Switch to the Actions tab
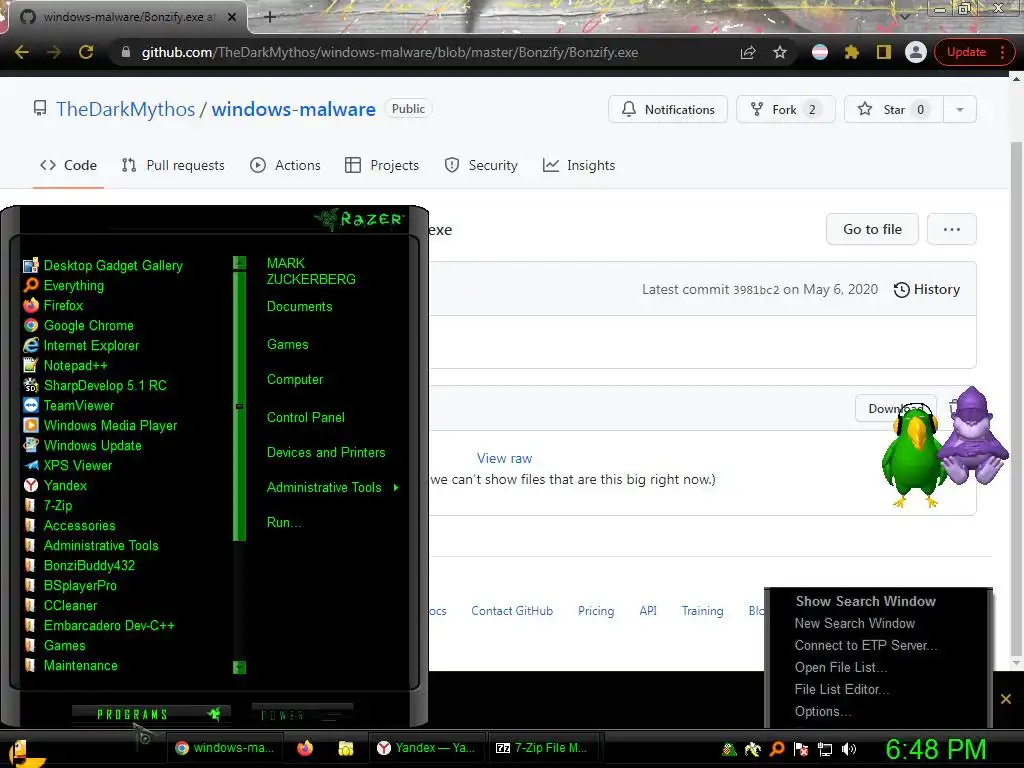Screen dimensions: 1024x768 click(285, 165)
